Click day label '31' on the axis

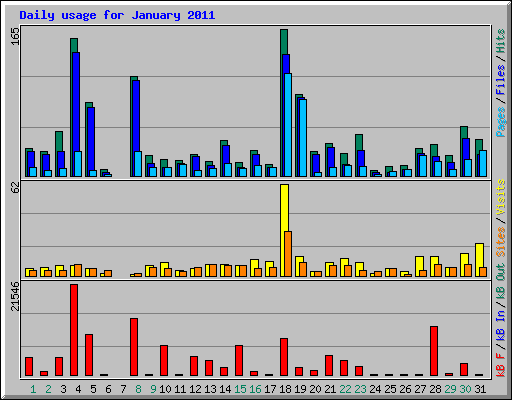pyautogui.click(x=480, y=389)
